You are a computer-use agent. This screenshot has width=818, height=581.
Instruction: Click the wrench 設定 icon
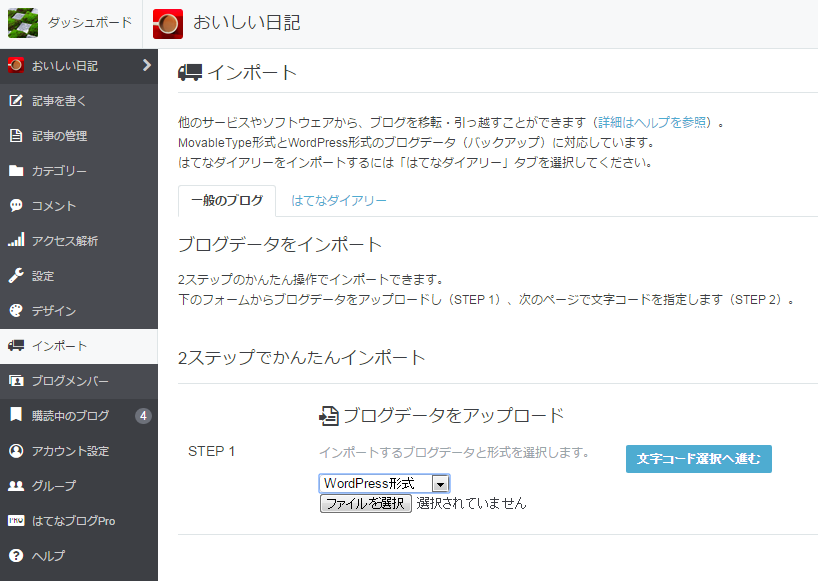pos(16,275)
